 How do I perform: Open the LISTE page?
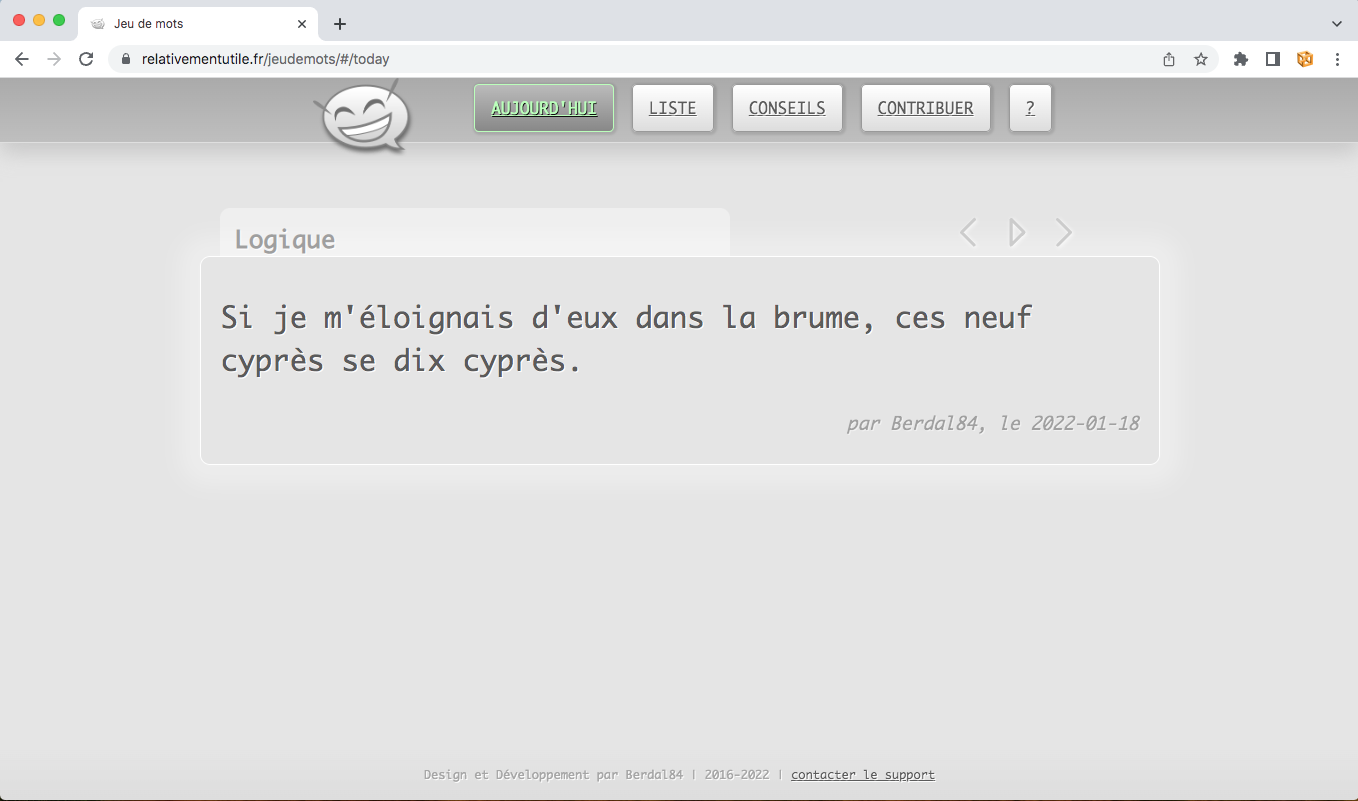(x=673, y=108)
